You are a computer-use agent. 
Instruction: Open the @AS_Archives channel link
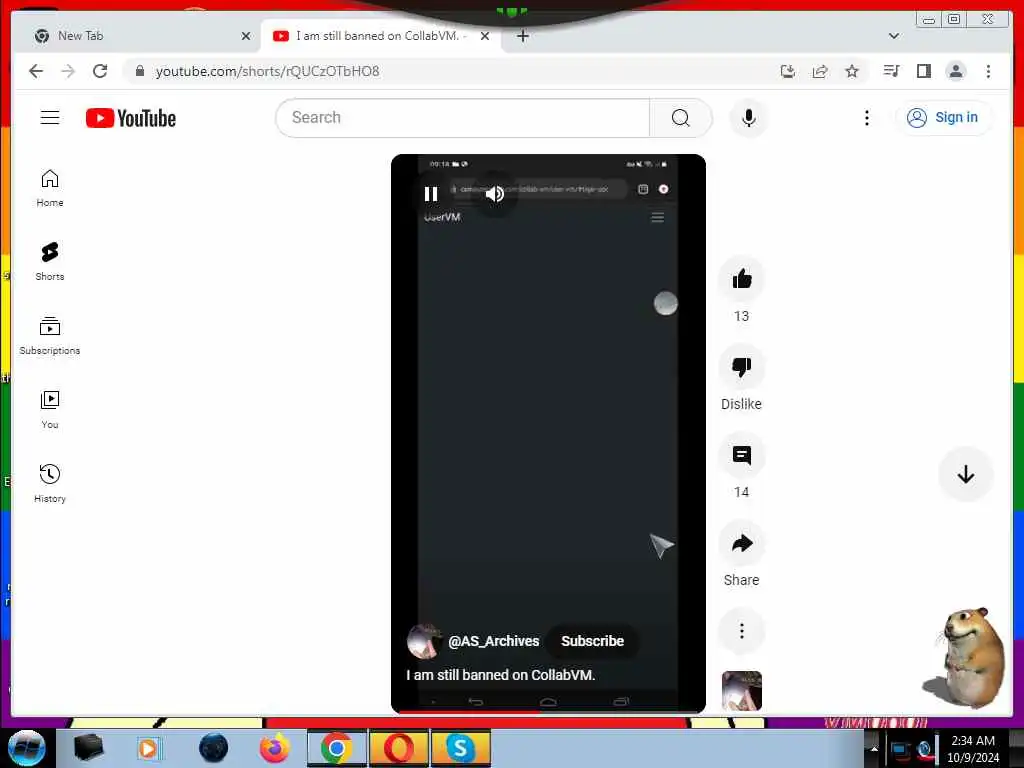[494, 641]
